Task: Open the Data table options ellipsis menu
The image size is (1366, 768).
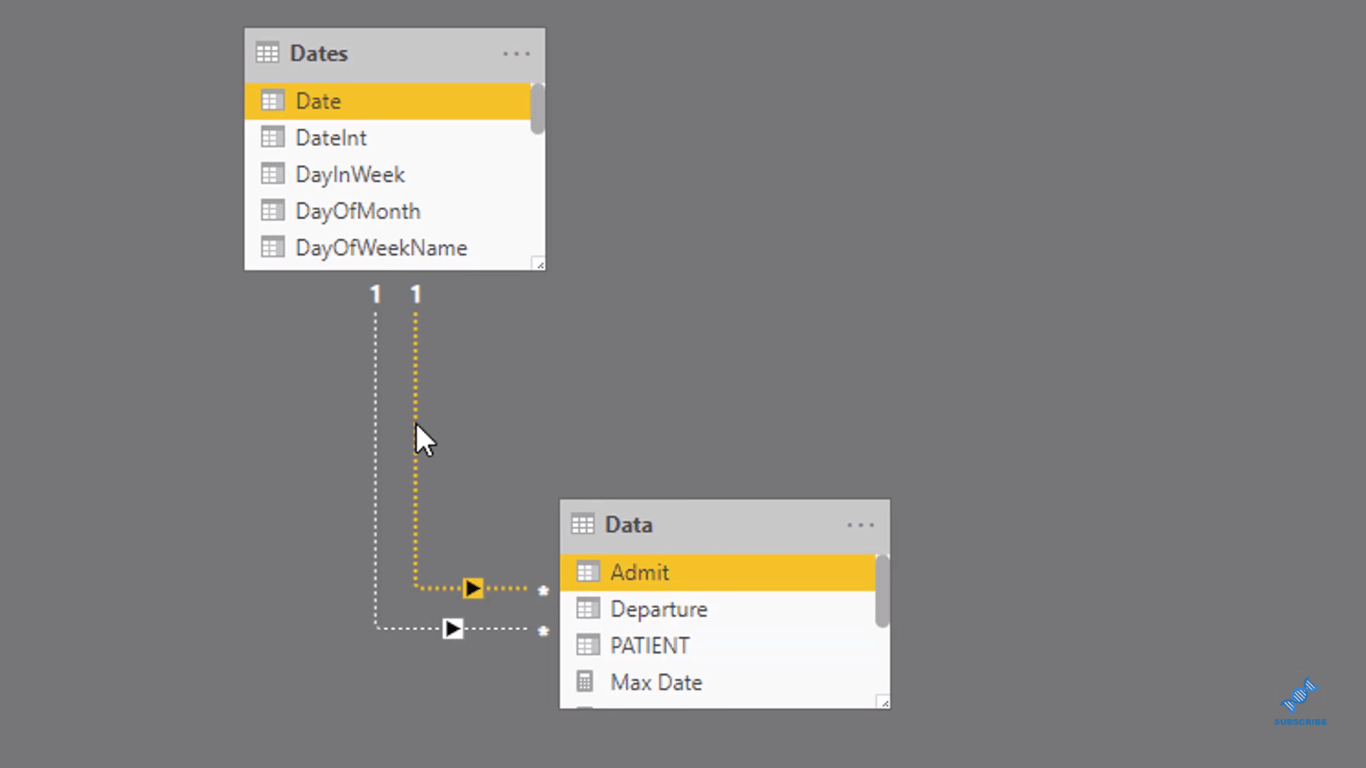Action: [860, 525]
